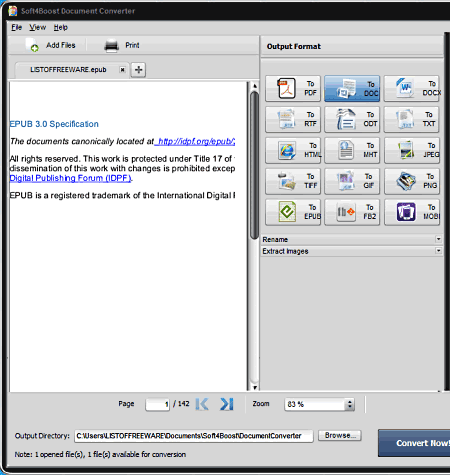Convert to MOBI format button
This screenshot has width=450, height=475.
pyautogui.click(x=412, y=212)
